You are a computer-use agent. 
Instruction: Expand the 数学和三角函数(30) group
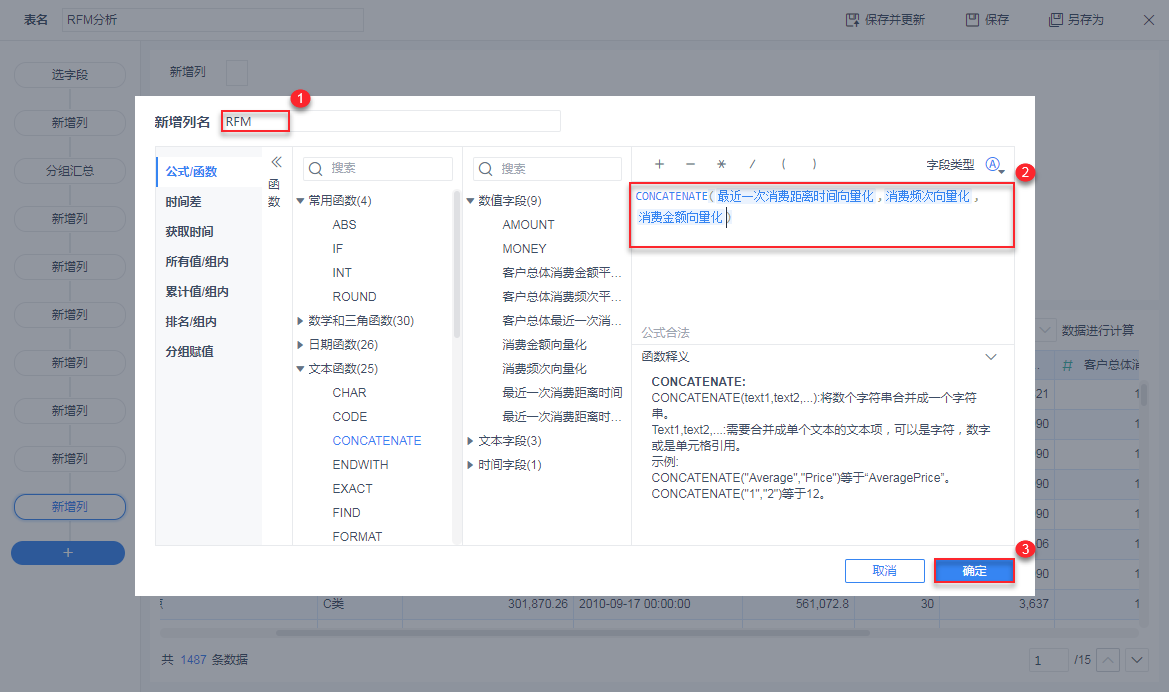tap(300, 321)
